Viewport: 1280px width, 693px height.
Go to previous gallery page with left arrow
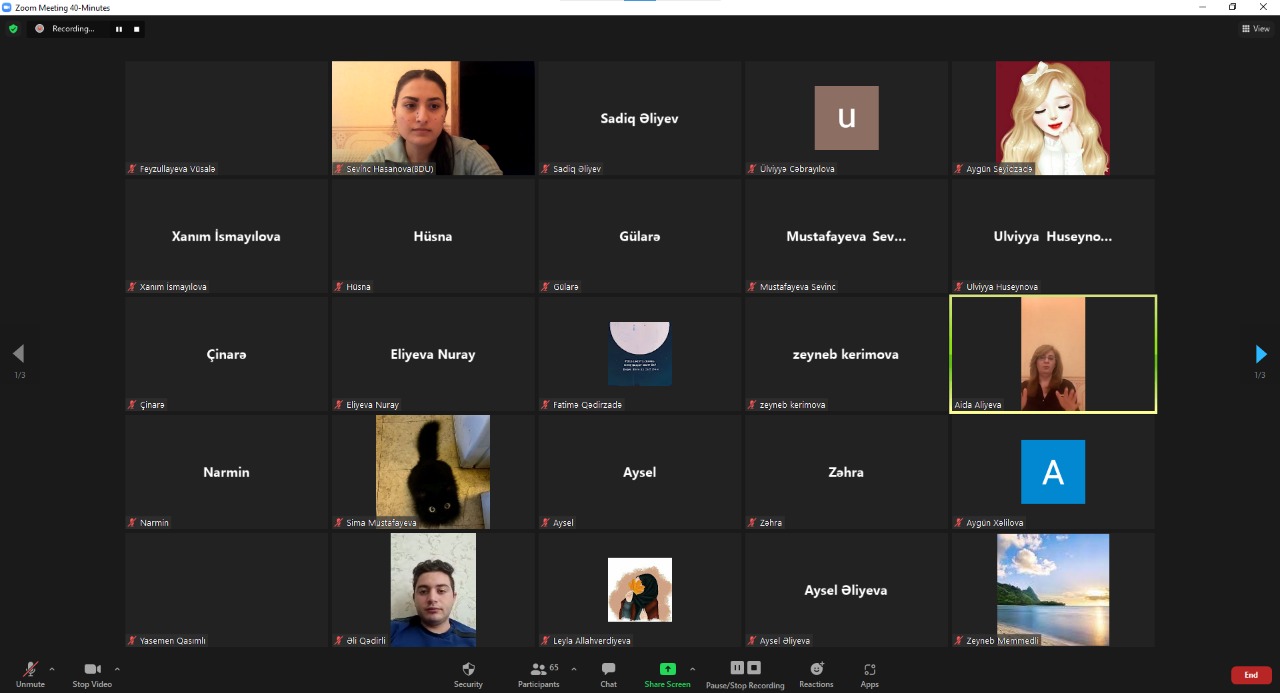point(18,354)
